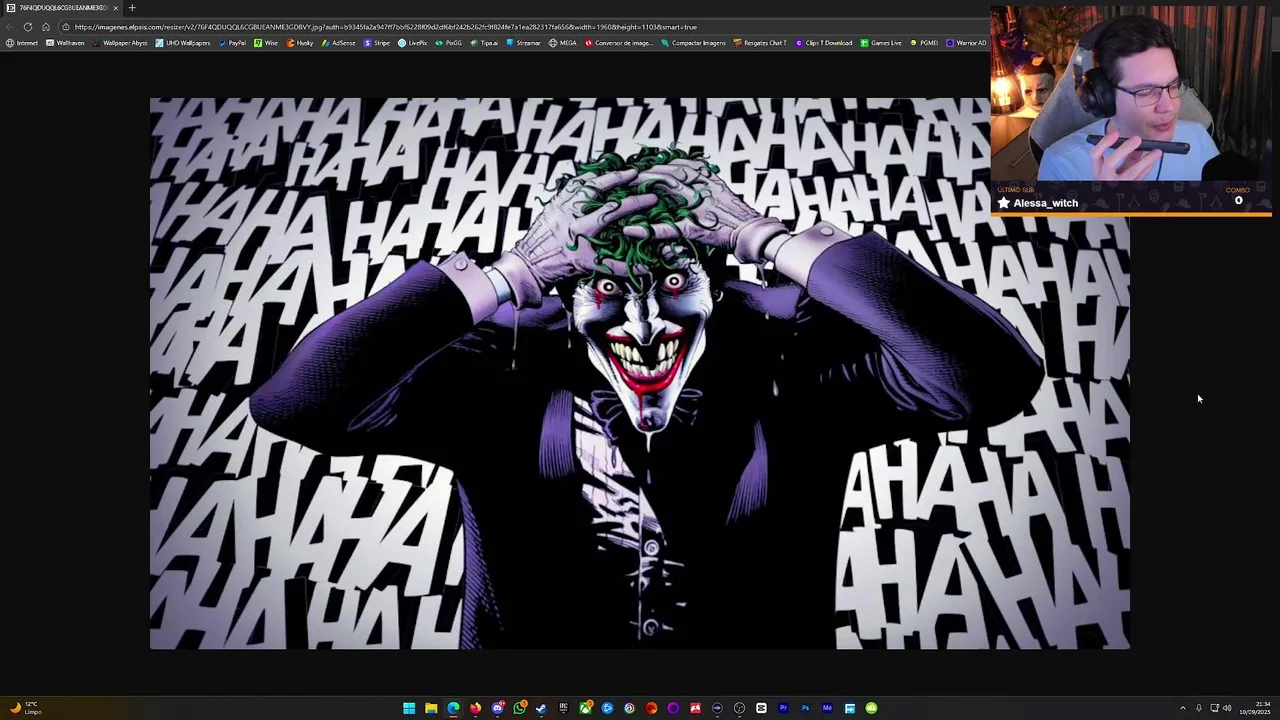Viewport: 1280px width, 720px height.
Task: Go to the browser home page icon
Action: pyautogui.click(x=45, y=27)
